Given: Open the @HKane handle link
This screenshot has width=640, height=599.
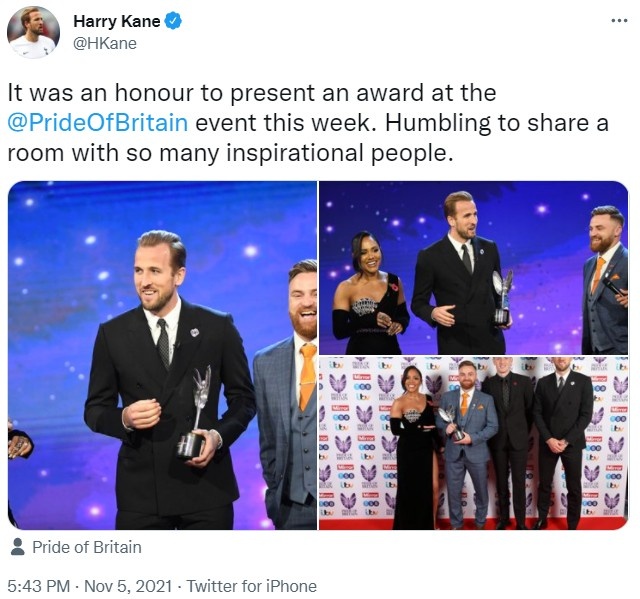Looking at the screenshot, I should point(105,43).
